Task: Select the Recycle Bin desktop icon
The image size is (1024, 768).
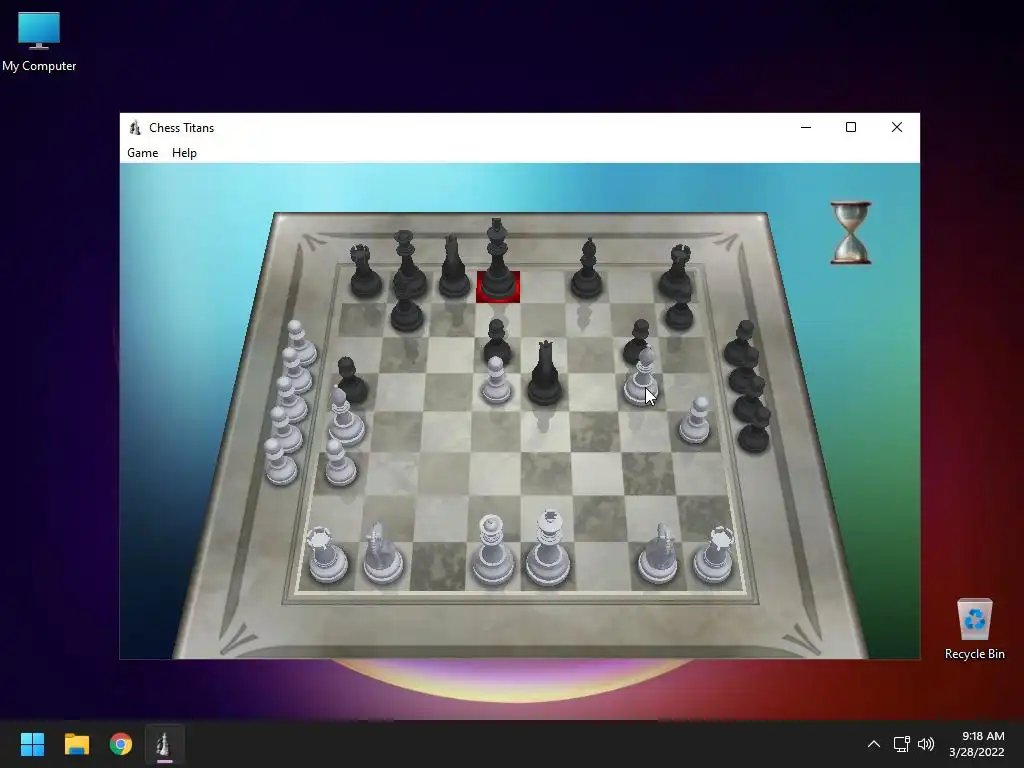Action: 974,629
